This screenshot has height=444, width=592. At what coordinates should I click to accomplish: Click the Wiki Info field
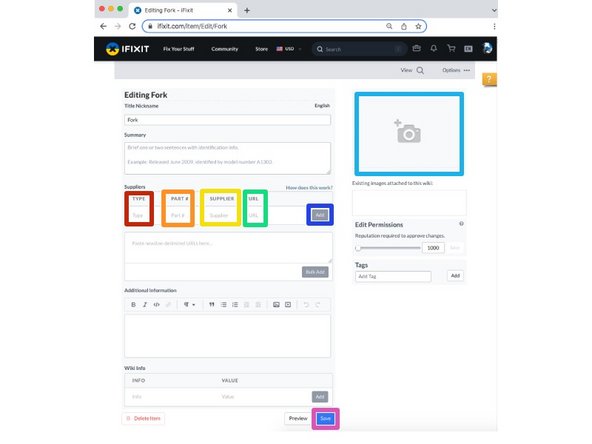pyautogui.click(x=170, y=397)
